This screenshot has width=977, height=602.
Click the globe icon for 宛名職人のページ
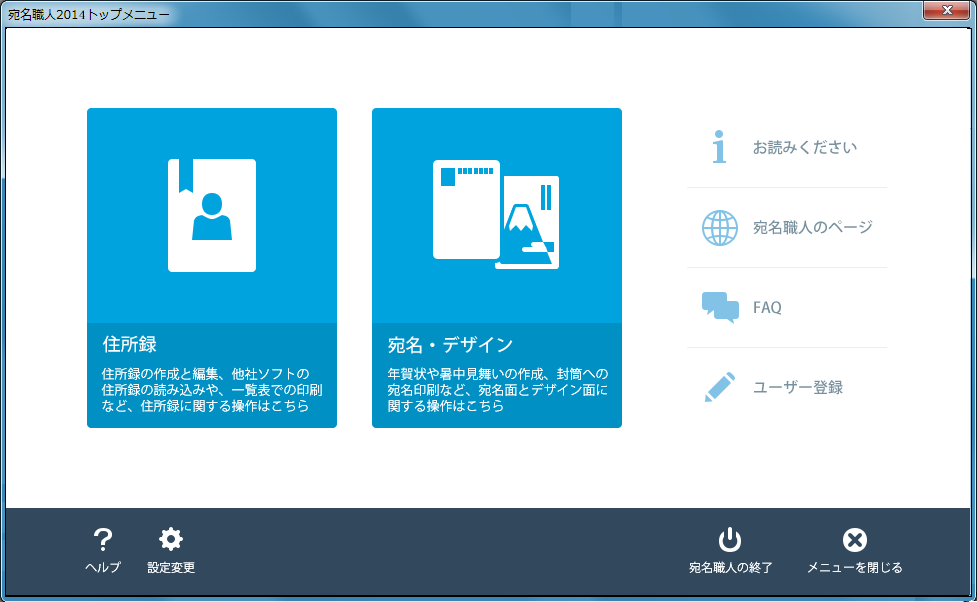click(720, 227)
